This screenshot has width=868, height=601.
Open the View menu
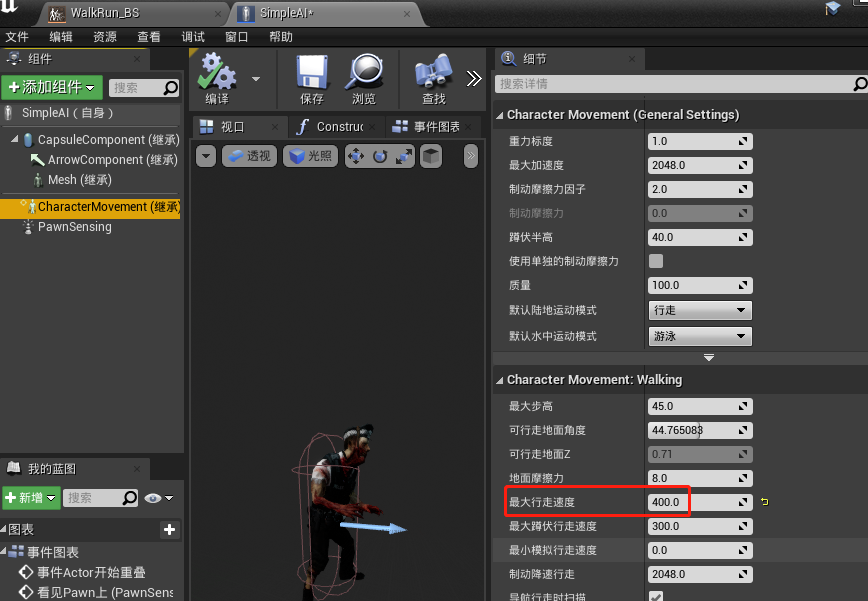click(148, 37)
